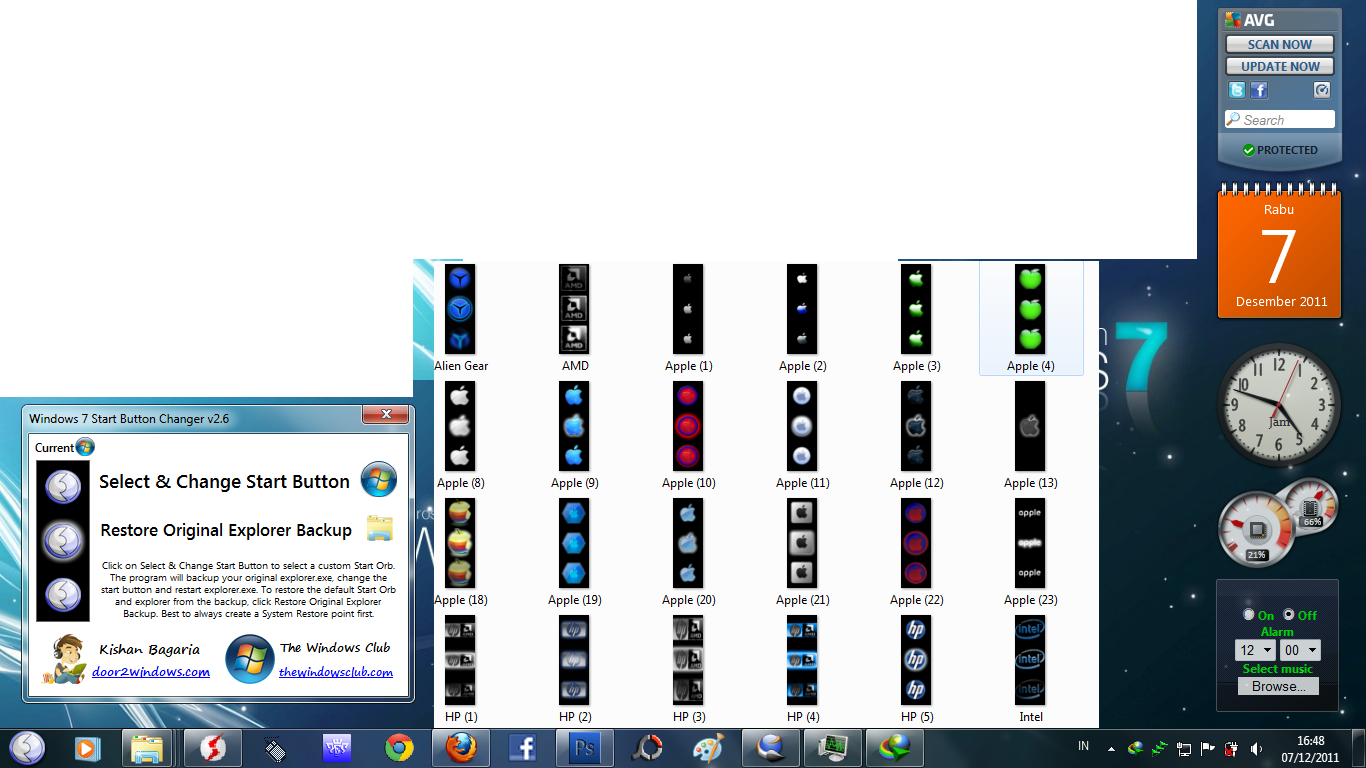Click the orange calendar gadget
The image size is (1366, 768).
pyautogui.click(x=1279, y=252)
